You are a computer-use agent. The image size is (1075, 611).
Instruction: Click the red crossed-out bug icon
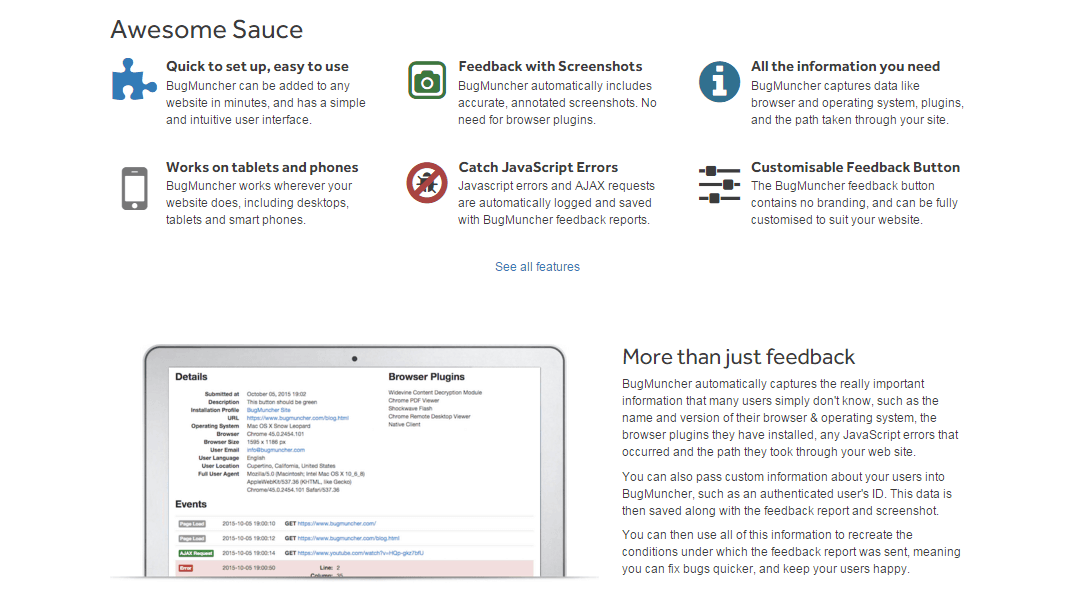click(x=426, y=183)
